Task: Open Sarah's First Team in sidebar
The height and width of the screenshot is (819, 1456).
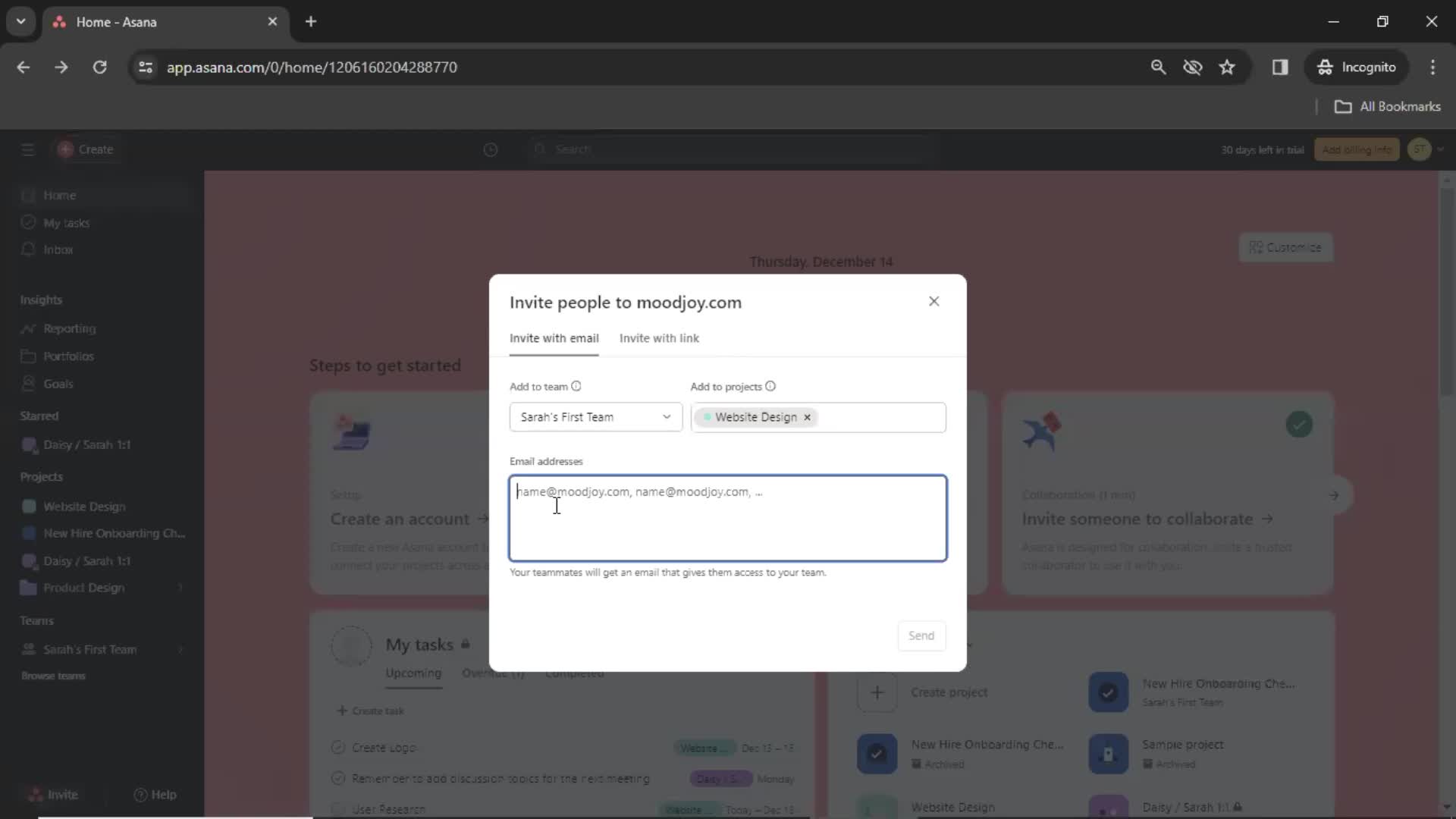Action: [x=89, y=649]
